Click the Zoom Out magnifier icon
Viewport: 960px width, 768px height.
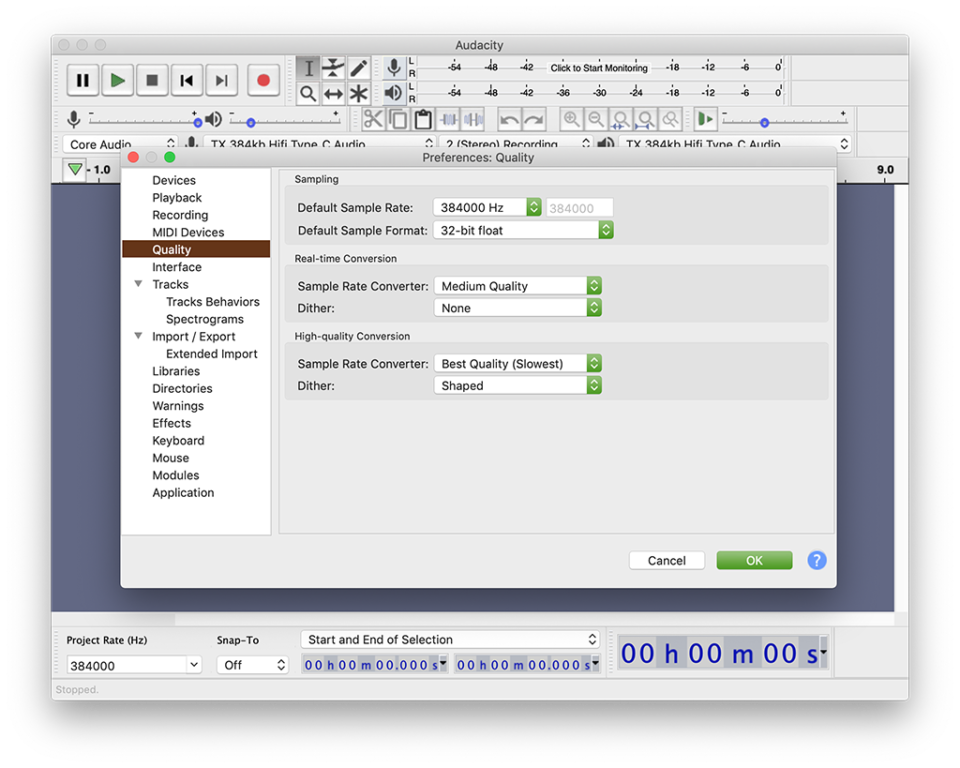(596, 119)
